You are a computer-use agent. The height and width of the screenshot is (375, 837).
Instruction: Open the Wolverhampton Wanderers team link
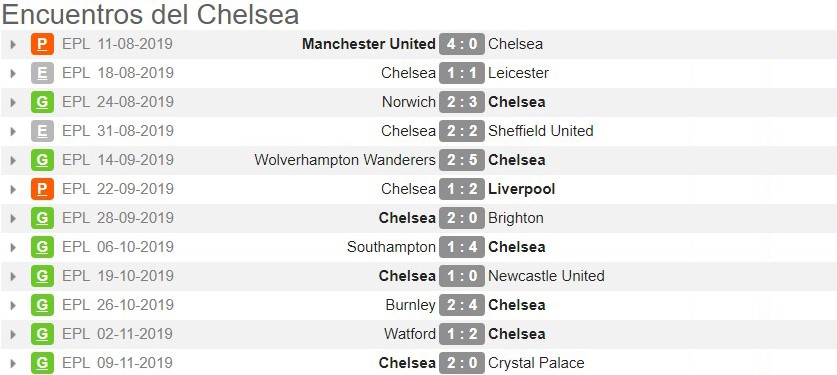tap(345, 160)
